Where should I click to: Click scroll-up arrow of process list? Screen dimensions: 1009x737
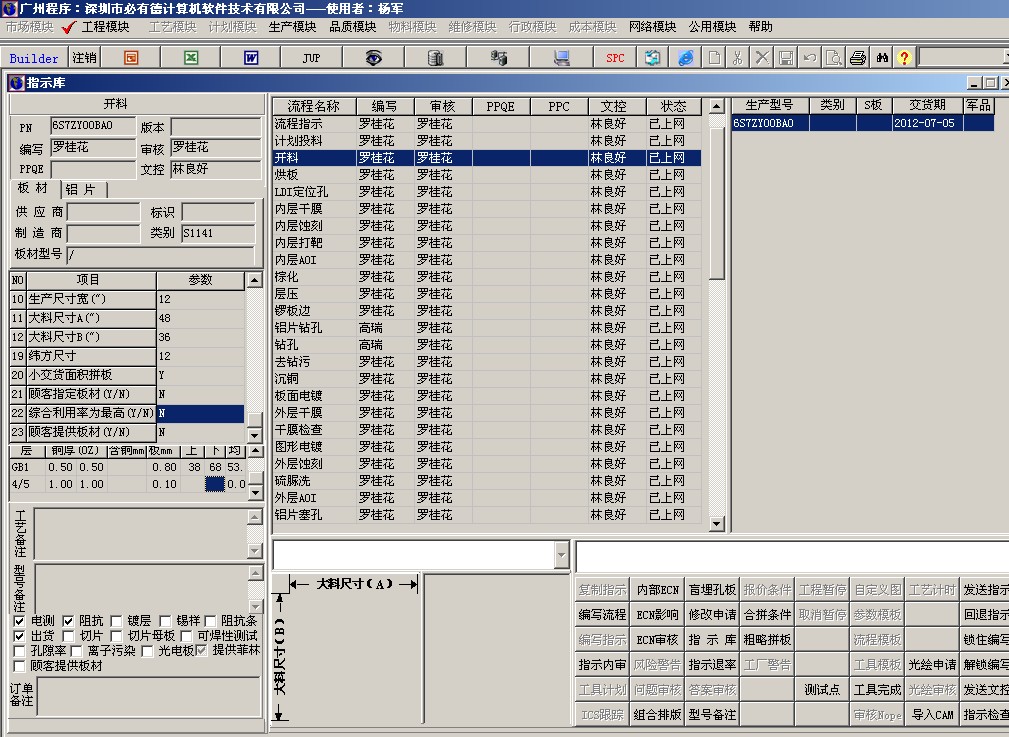point(717,106)
